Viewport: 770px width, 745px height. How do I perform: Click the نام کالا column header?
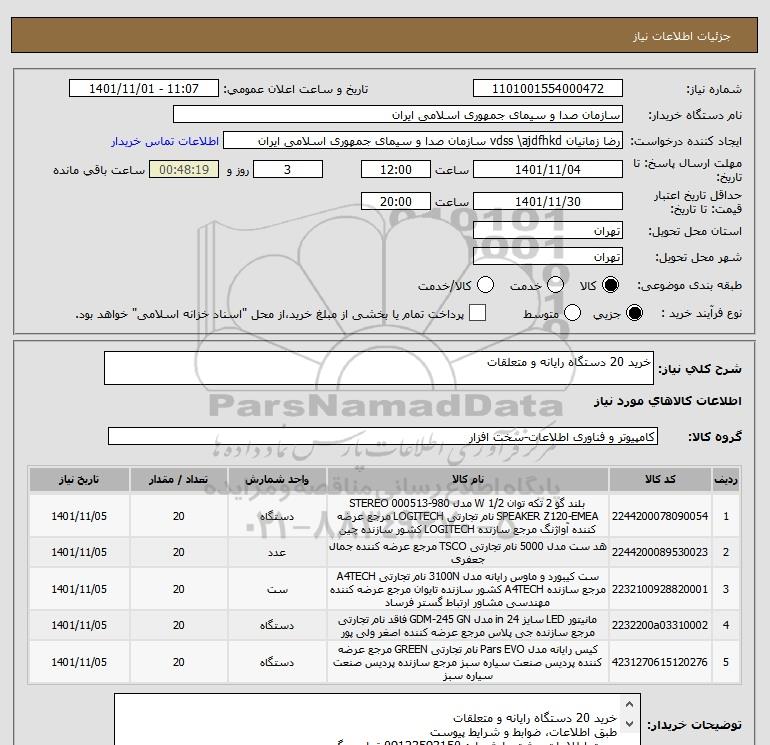(x=468, y=479)
